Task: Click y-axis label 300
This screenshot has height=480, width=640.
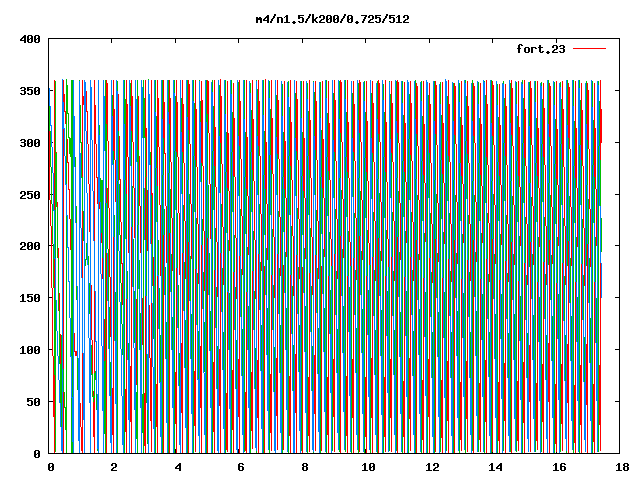Action: point(30,143)
